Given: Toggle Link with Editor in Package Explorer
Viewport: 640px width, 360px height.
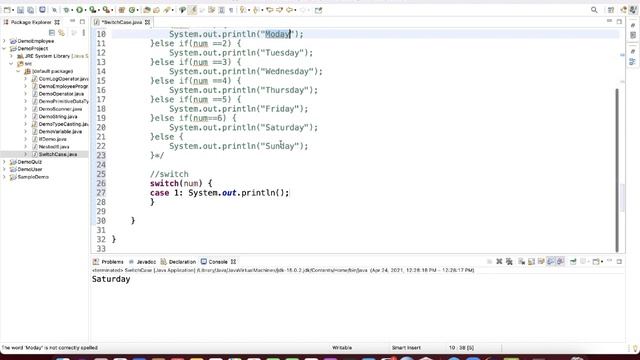Looking at the screenshot, I should click(x=62, y=33).
